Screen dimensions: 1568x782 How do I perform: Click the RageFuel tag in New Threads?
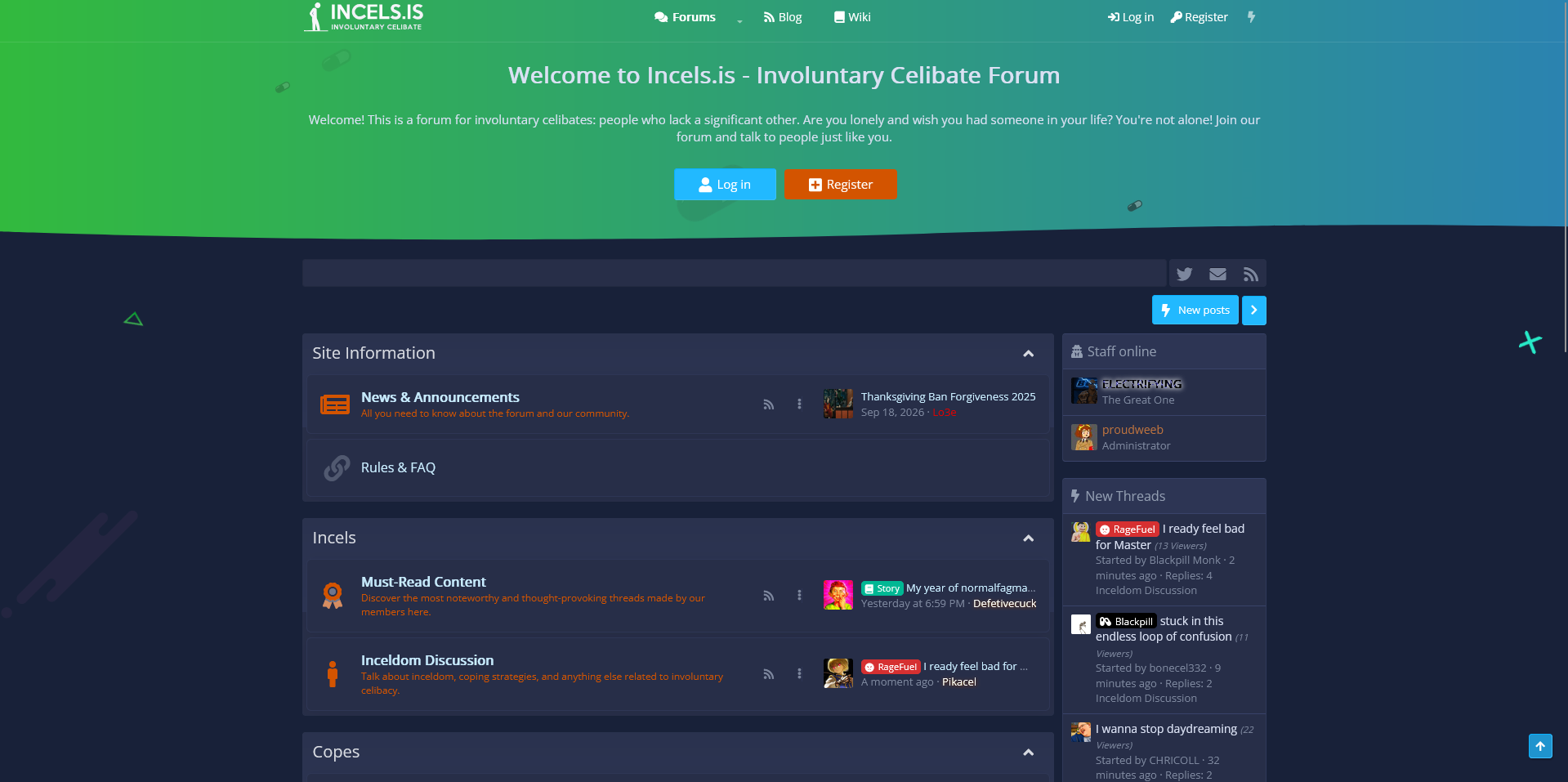coord(1128,530)
